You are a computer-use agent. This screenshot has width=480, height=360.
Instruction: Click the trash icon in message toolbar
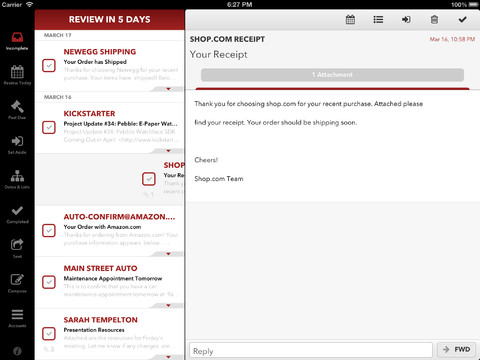coord(434,20)
